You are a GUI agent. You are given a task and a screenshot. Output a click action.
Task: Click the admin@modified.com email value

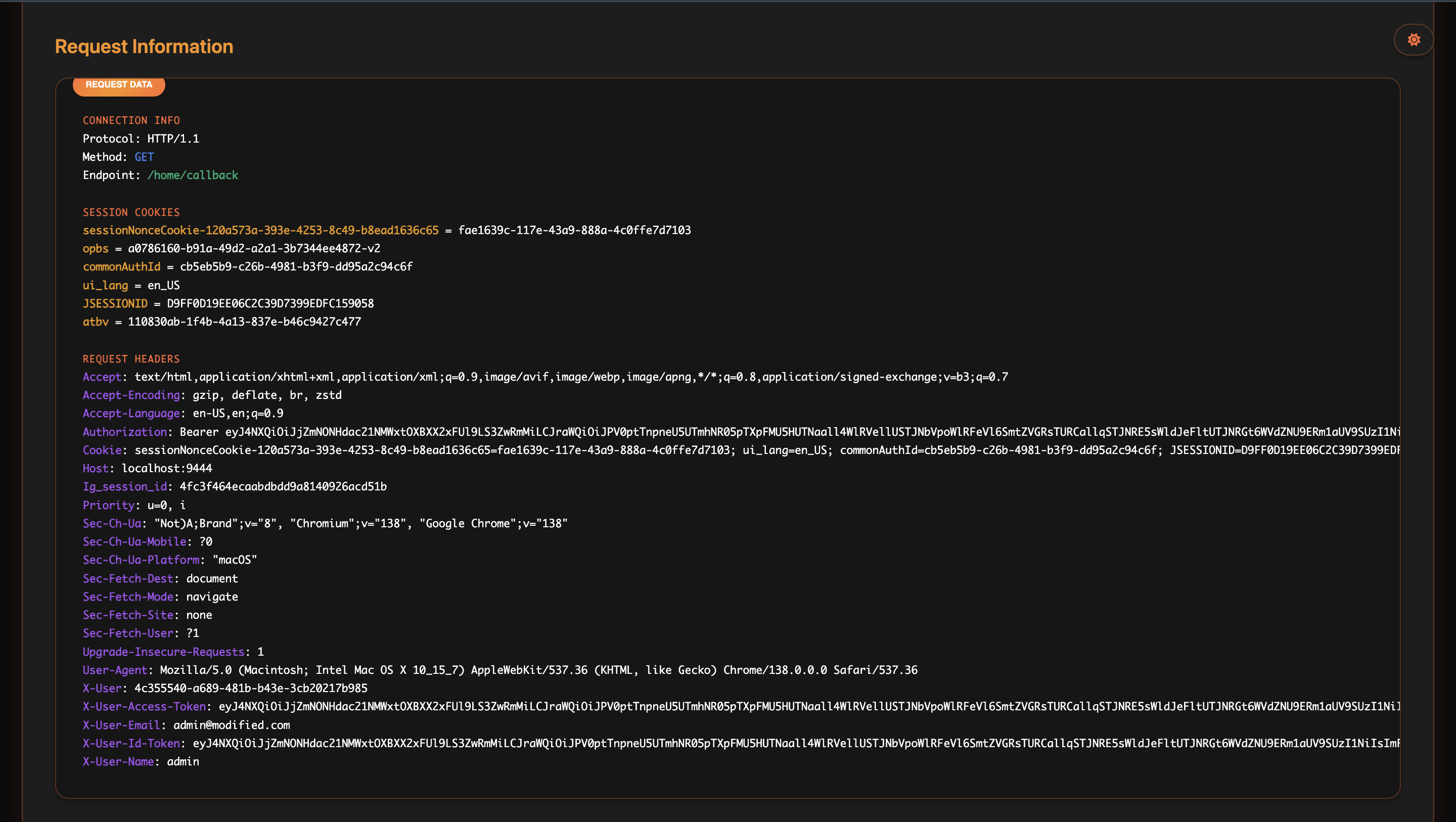[232, 725]
